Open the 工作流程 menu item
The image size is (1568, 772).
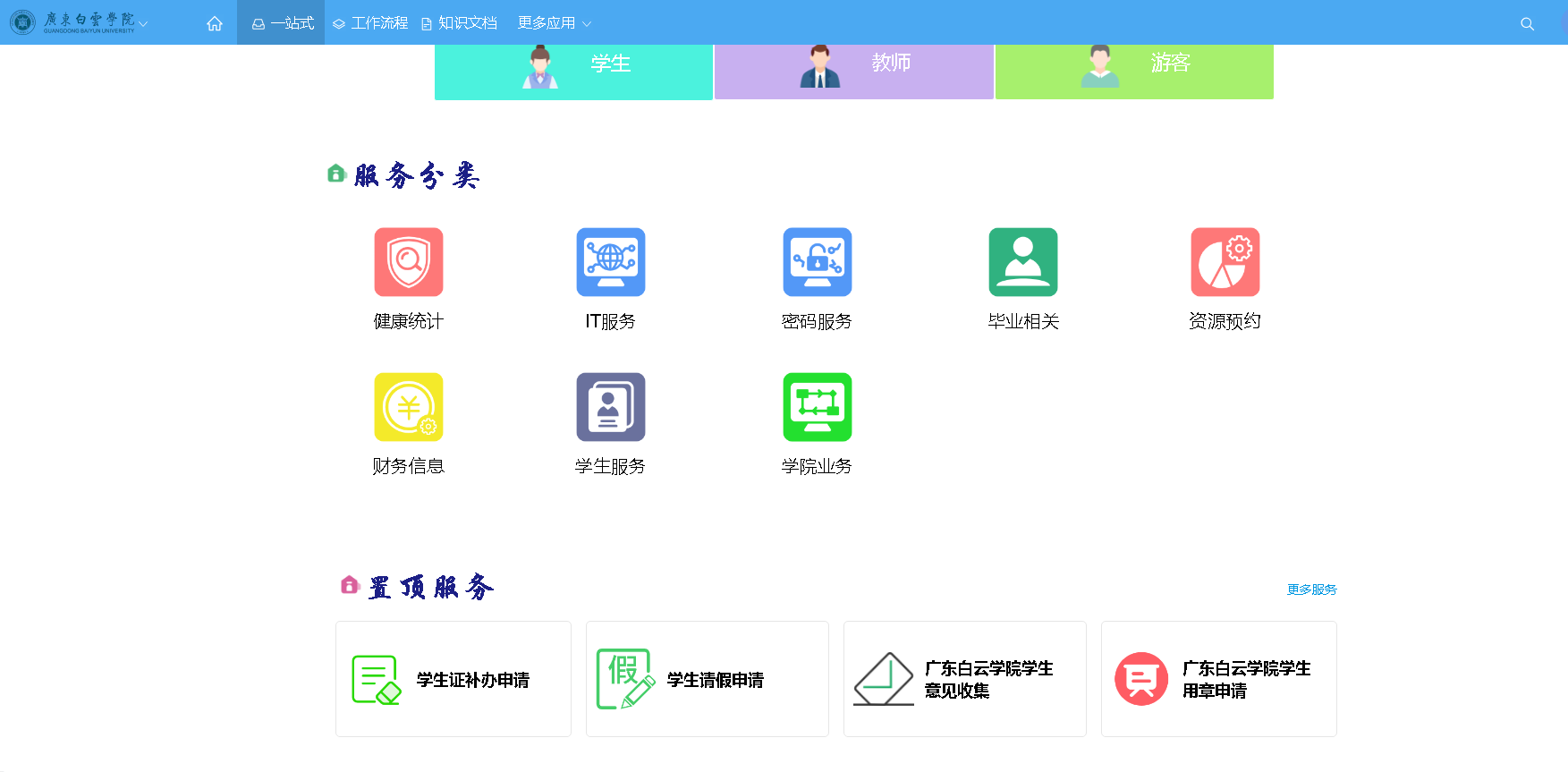click(x=370, y=23)
